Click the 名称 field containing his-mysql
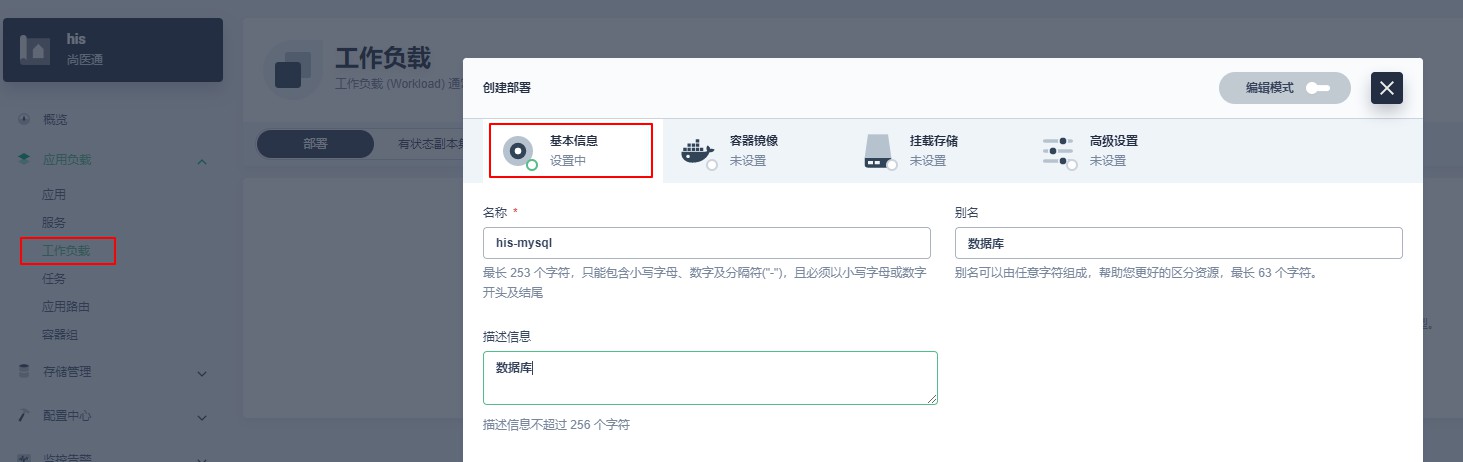Image resolution: width=1463 pixels, height=462 pixels. click(707, 243)
